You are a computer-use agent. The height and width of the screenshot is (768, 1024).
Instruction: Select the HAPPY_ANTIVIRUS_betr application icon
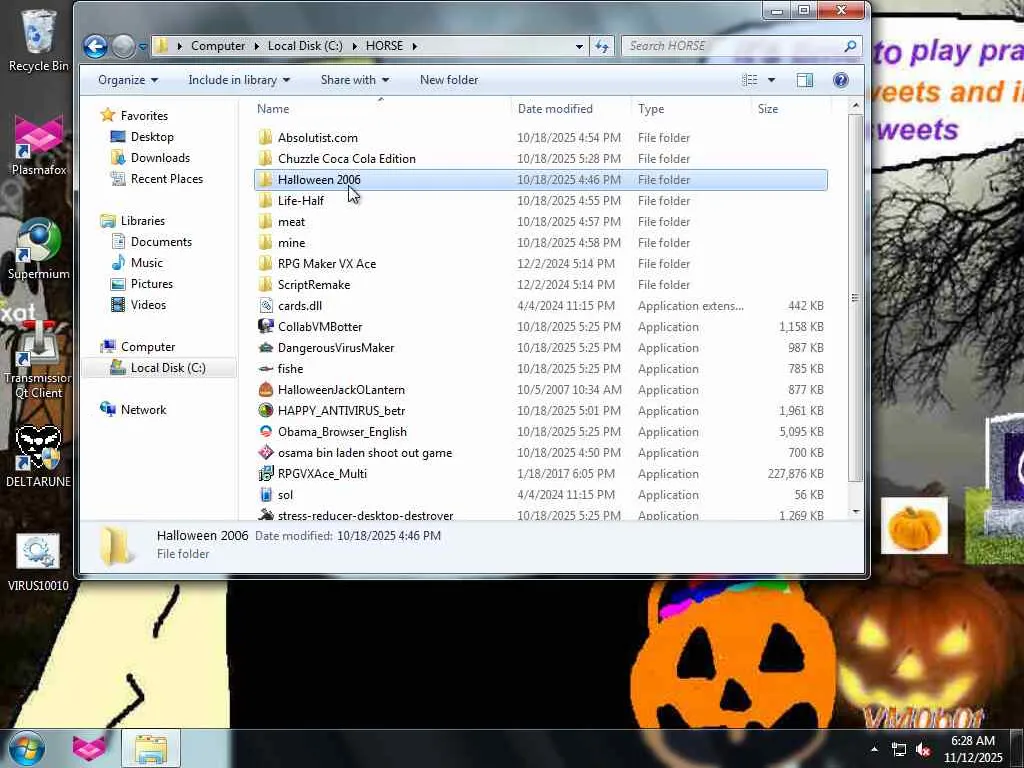(265, 410)
